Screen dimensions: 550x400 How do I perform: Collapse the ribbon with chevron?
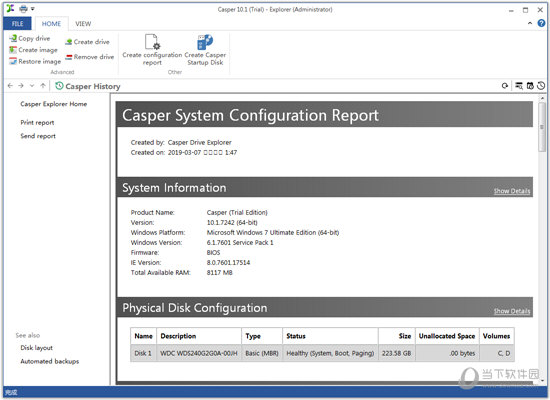[x=530, y=23]
